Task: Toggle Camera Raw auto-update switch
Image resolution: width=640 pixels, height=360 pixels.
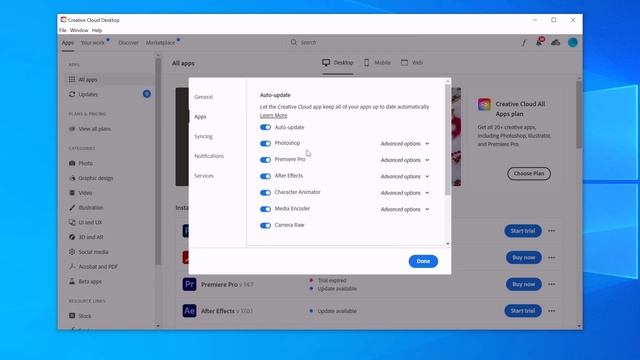Action: (265, 225)
